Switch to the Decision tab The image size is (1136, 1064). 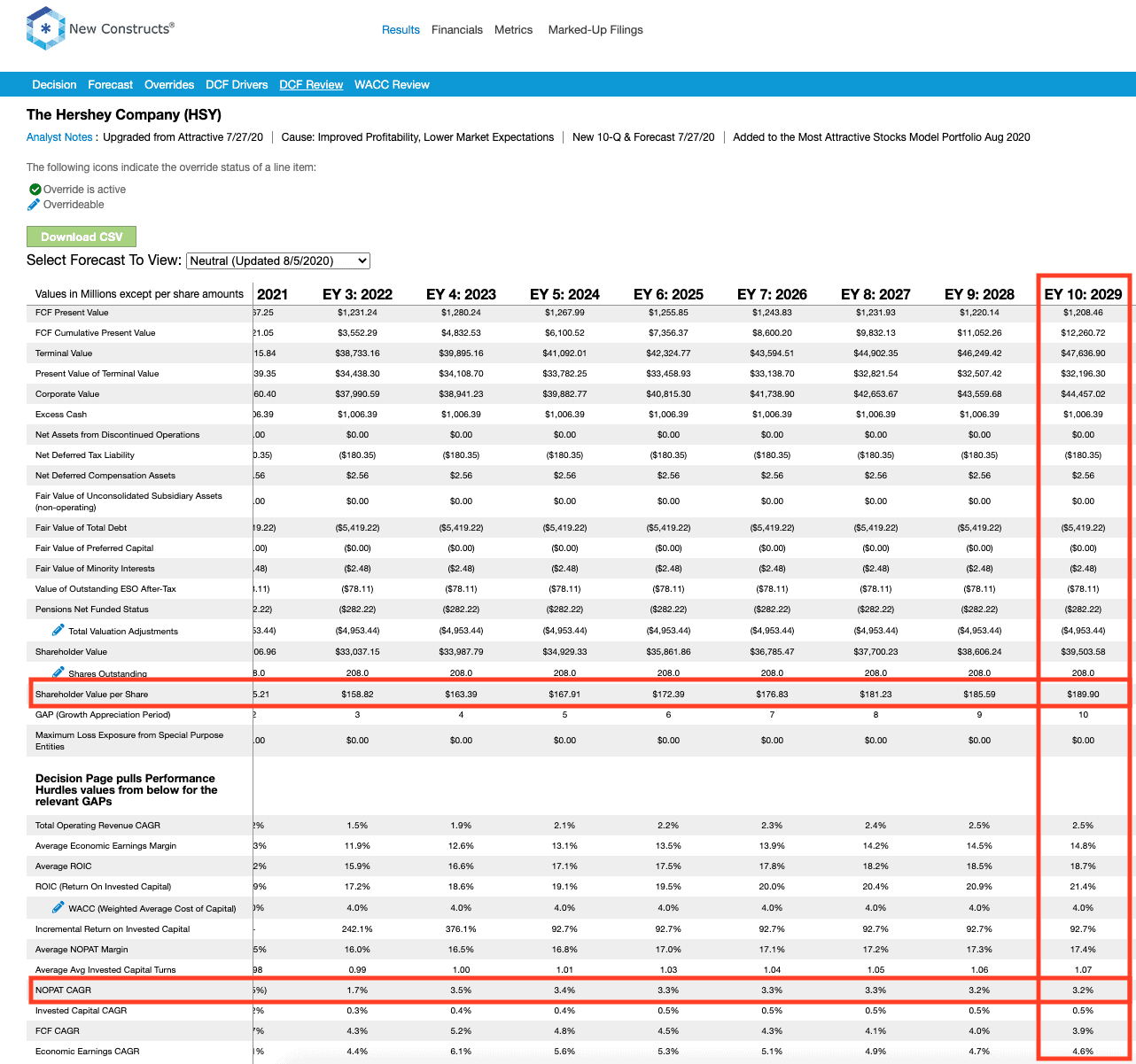[x=54, y=85]
